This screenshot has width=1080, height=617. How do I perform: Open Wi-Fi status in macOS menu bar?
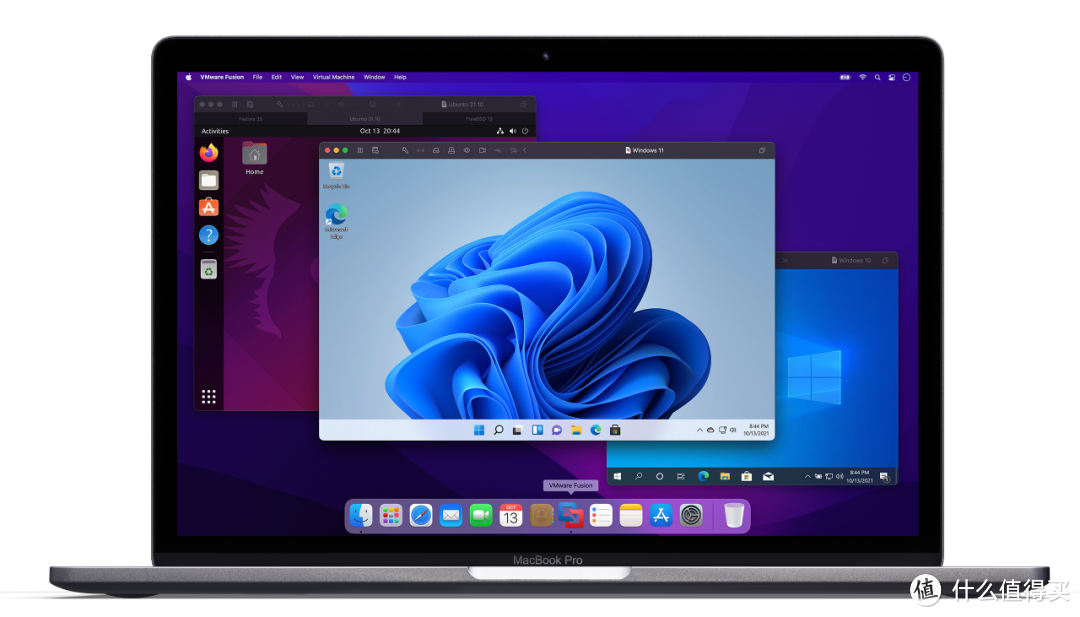point(862,77)
